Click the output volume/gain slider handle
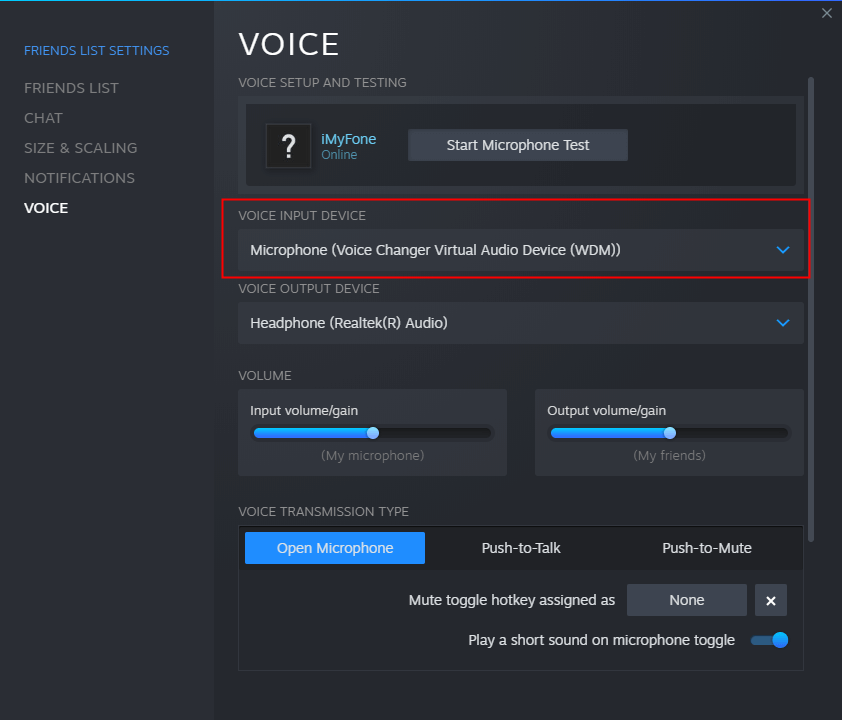 tap(670, 433)
